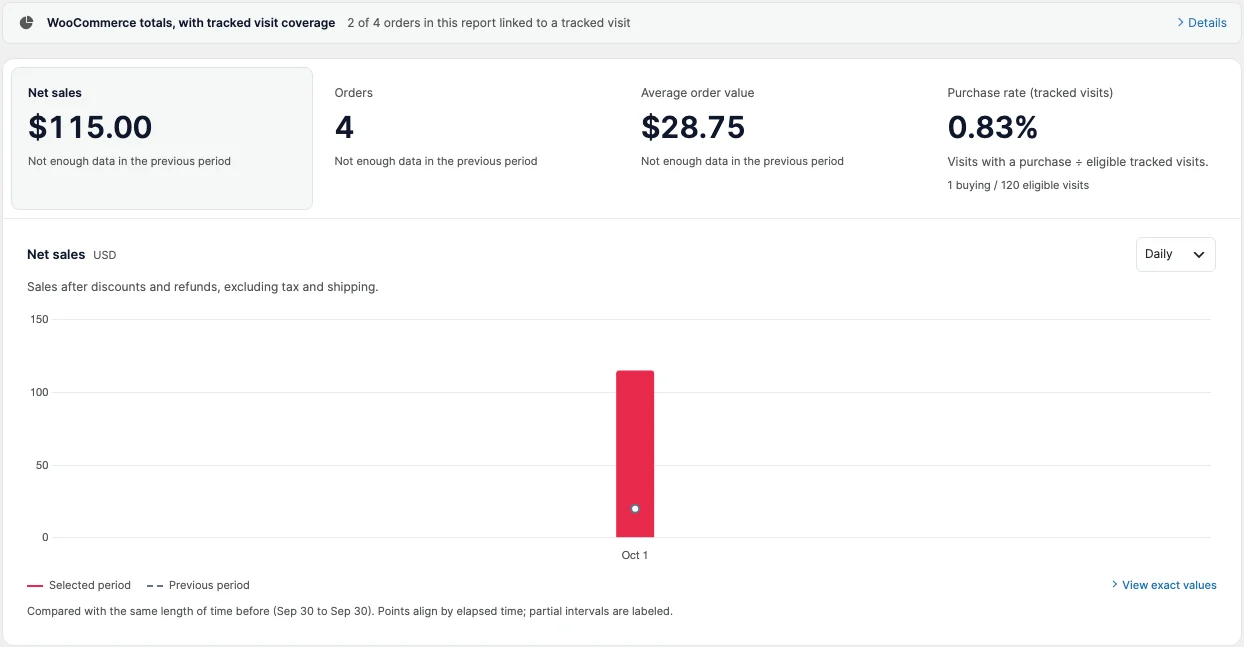Click the red Oct 1 sales bar
The height and width of the screenshot is (647, 1244).
click(635, 454)
